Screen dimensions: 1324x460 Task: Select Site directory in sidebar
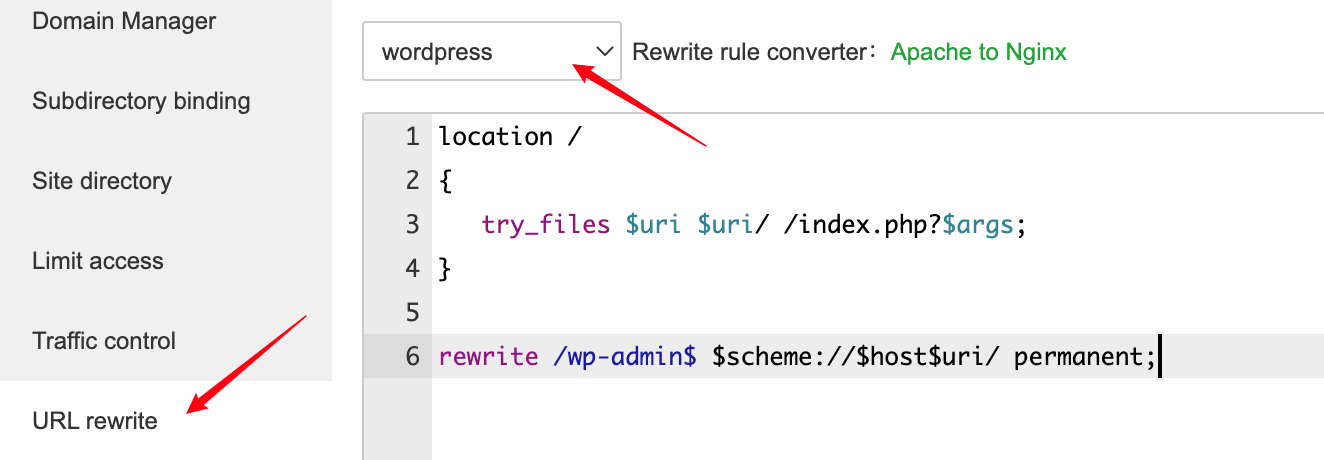[102, 181]
